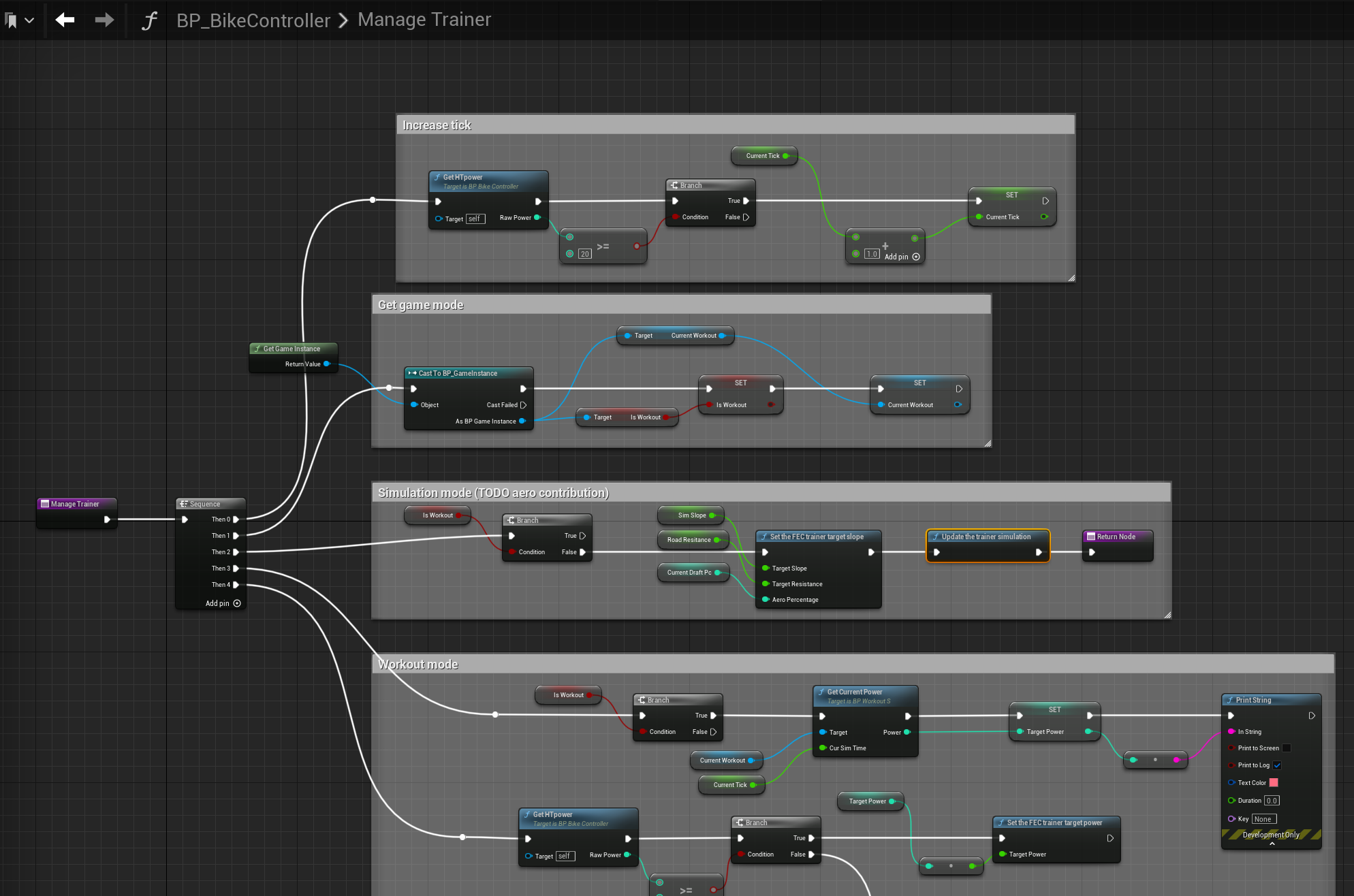The width and height of the screenshot is (1354, 896).
Task: Select the Simulation mode comment title
Action: pyautogui.click(x=493, y=493)
